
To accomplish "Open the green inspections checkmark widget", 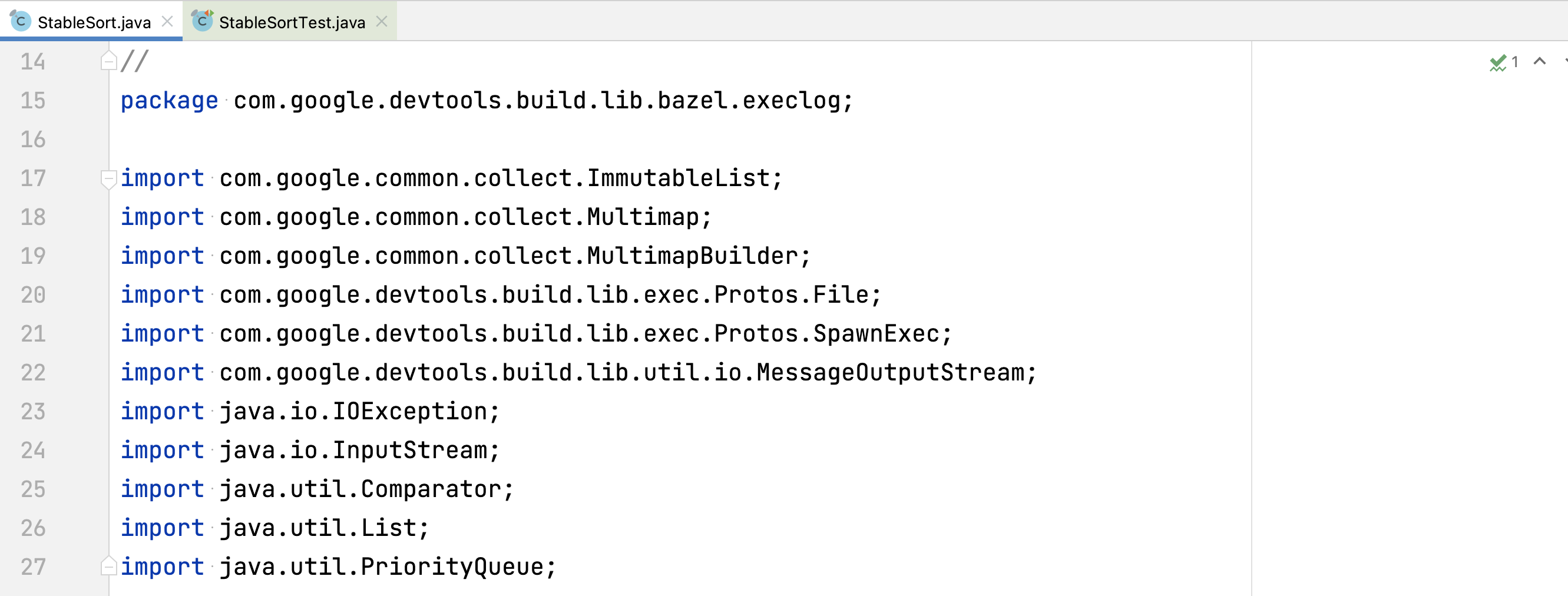I will click(1498, 61).
